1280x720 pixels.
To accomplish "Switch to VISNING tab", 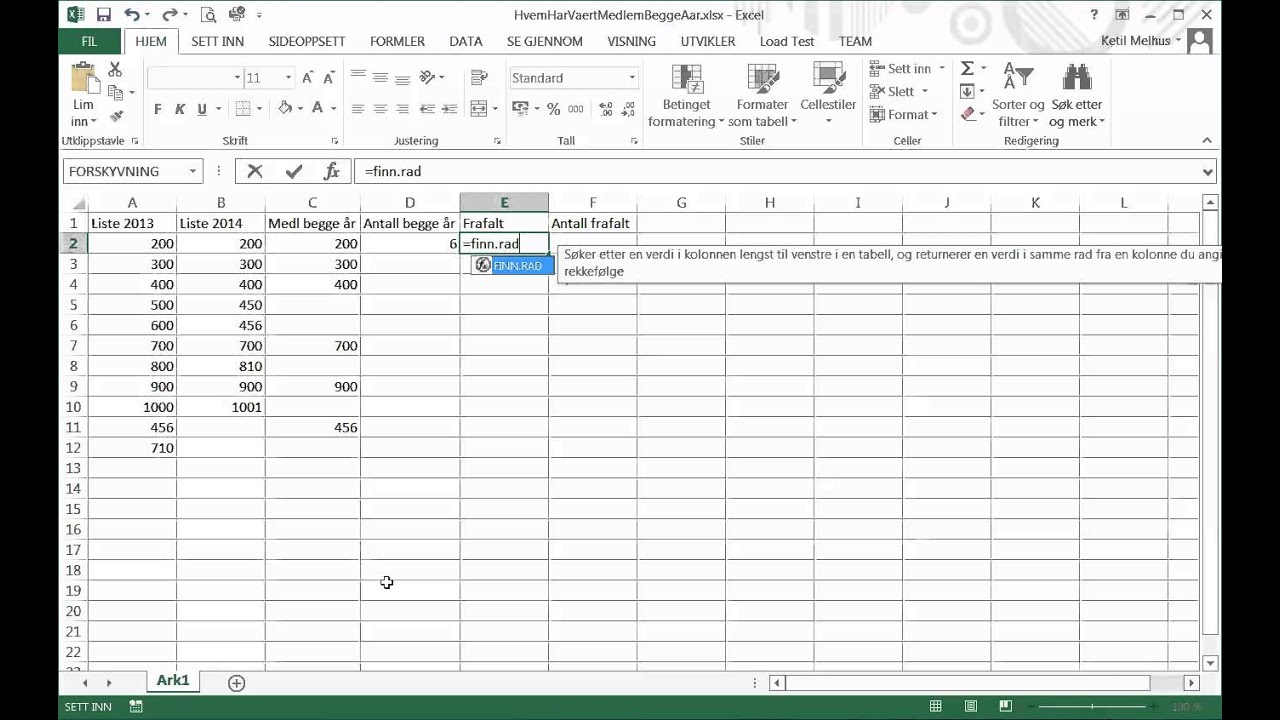I will (631, 41).
